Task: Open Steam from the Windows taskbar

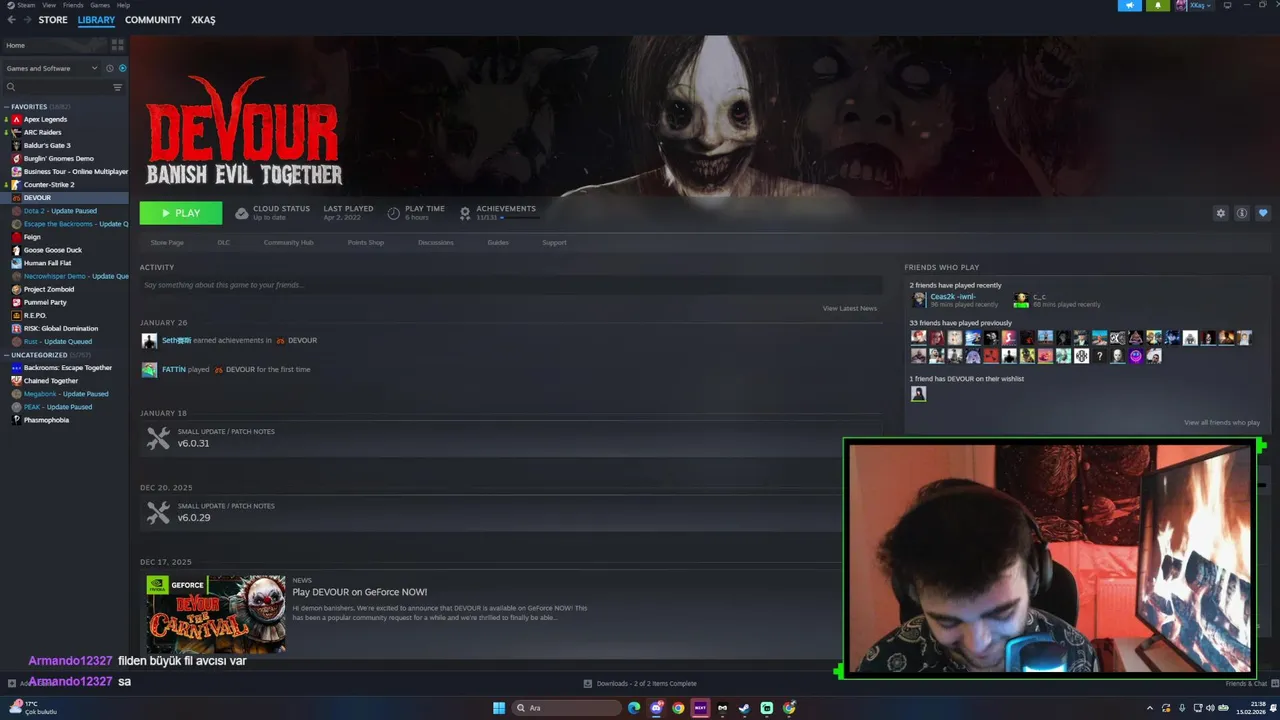Action: click(744, 708)
